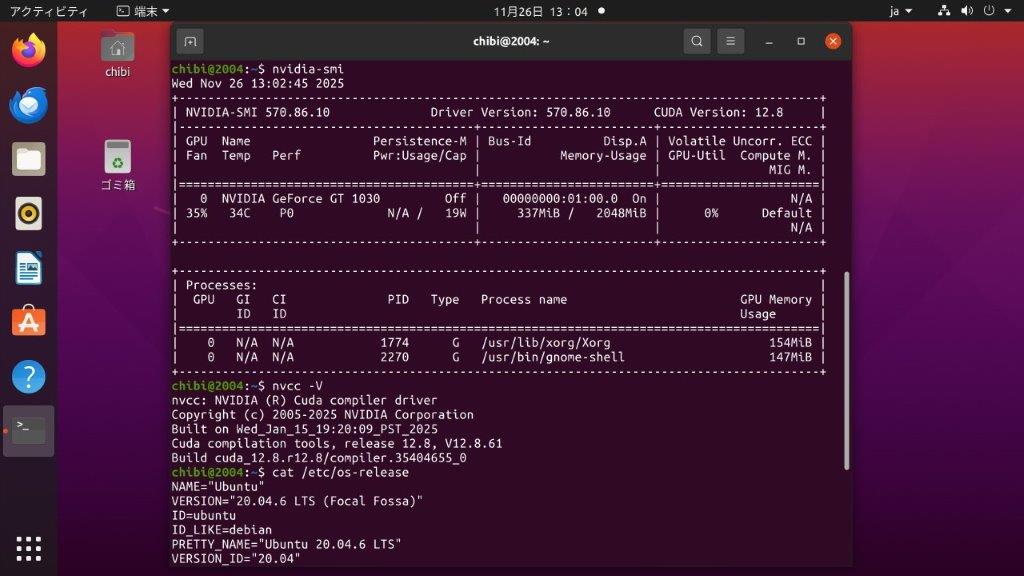Image resolution: width=1024 pixels, height=576 pixels.
Task: Open LibreOffice Writer from the dock
Action: click(29, 268)
